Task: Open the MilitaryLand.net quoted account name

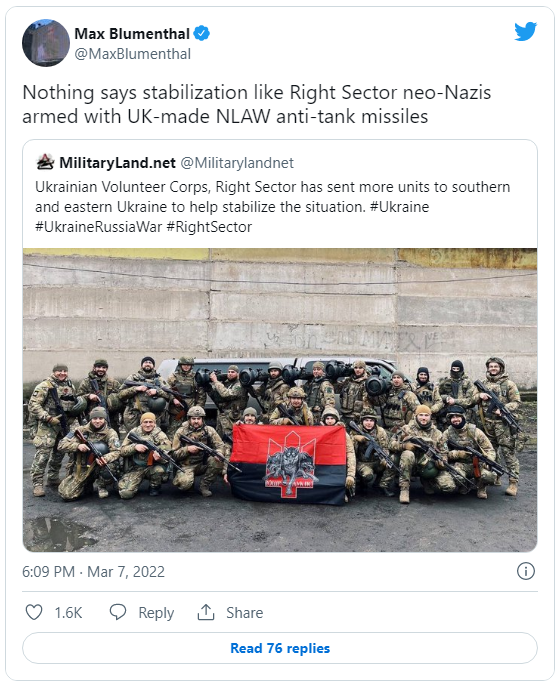Action: pos(117,163)
